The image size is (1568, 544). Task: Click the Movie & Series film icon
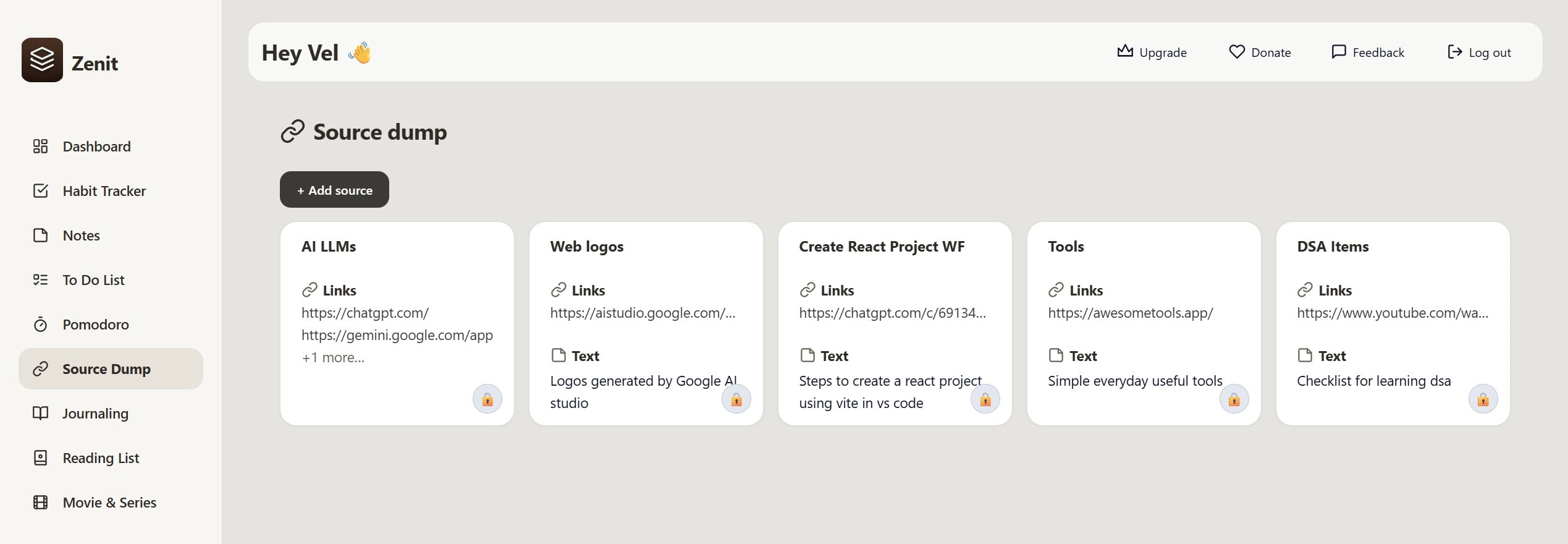pyautogui.click(x=41, y=503)
